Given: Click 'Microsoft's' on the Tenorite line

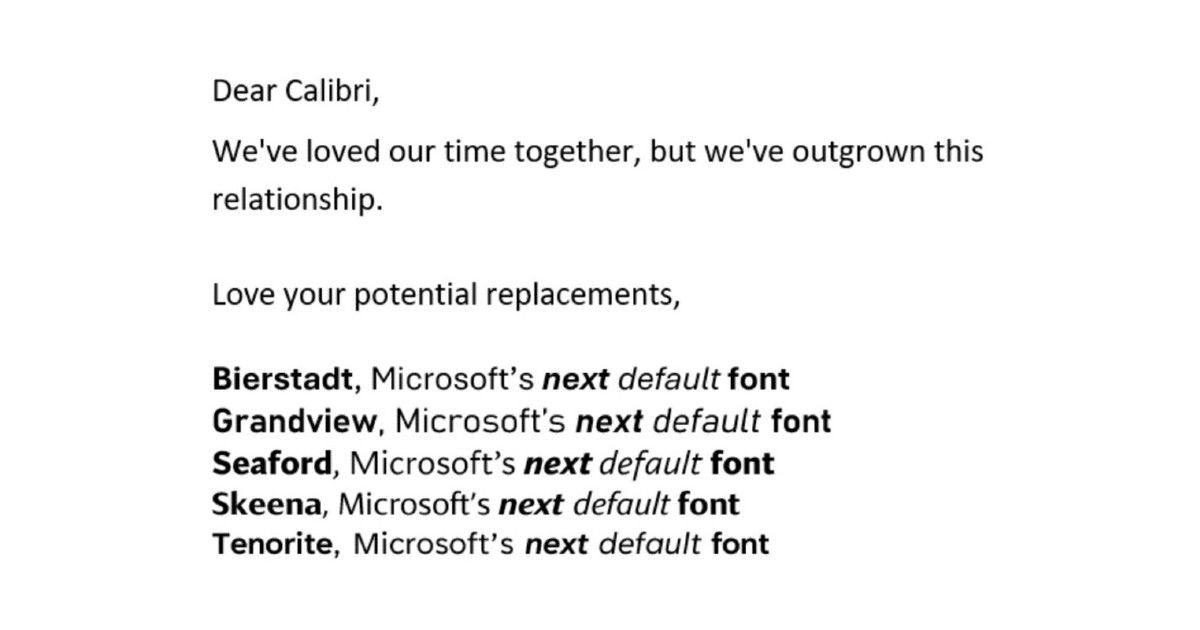Looking at the screenshot, I should 434,544.
